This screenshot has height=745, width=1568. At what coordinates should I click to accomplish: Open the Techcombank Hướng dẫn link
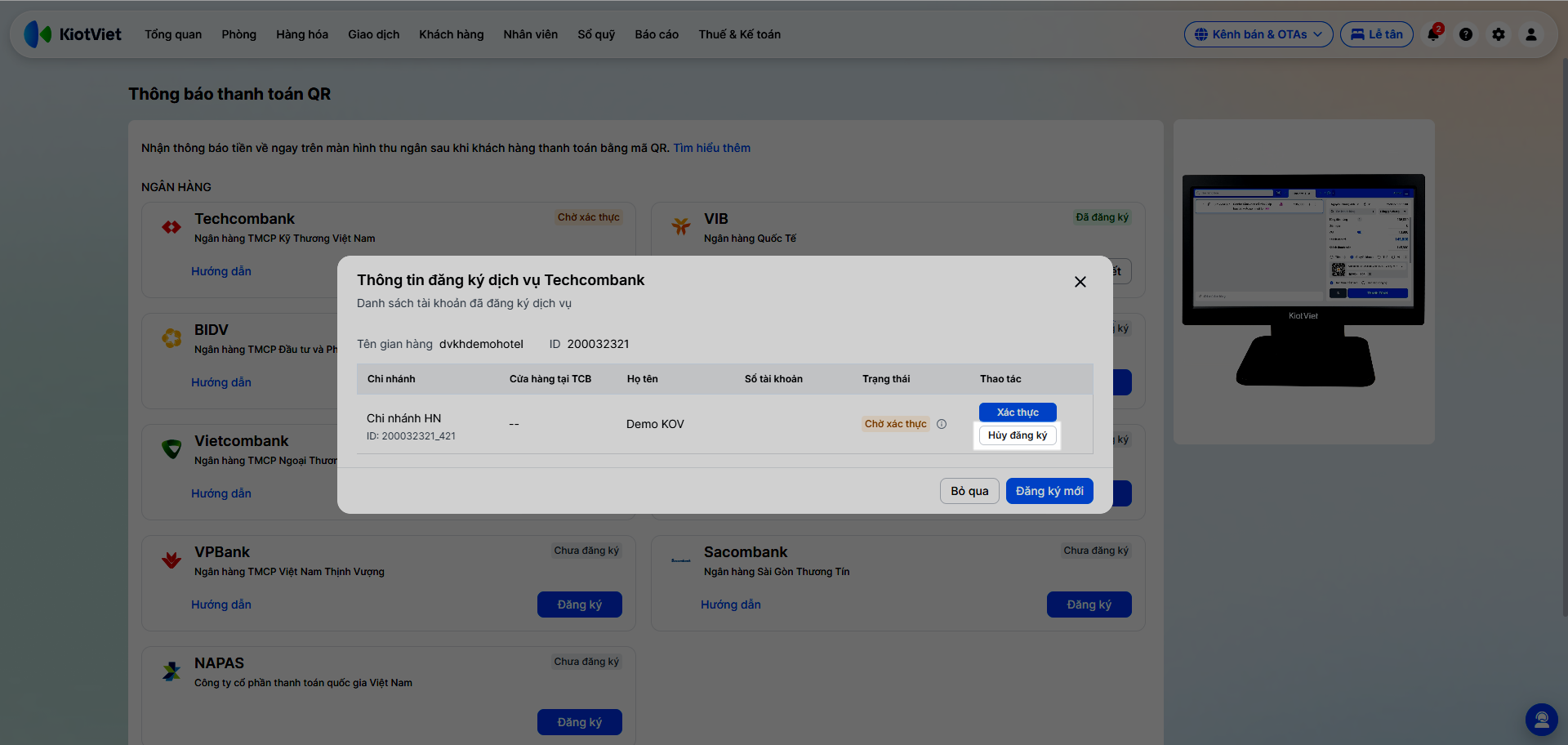221,271
